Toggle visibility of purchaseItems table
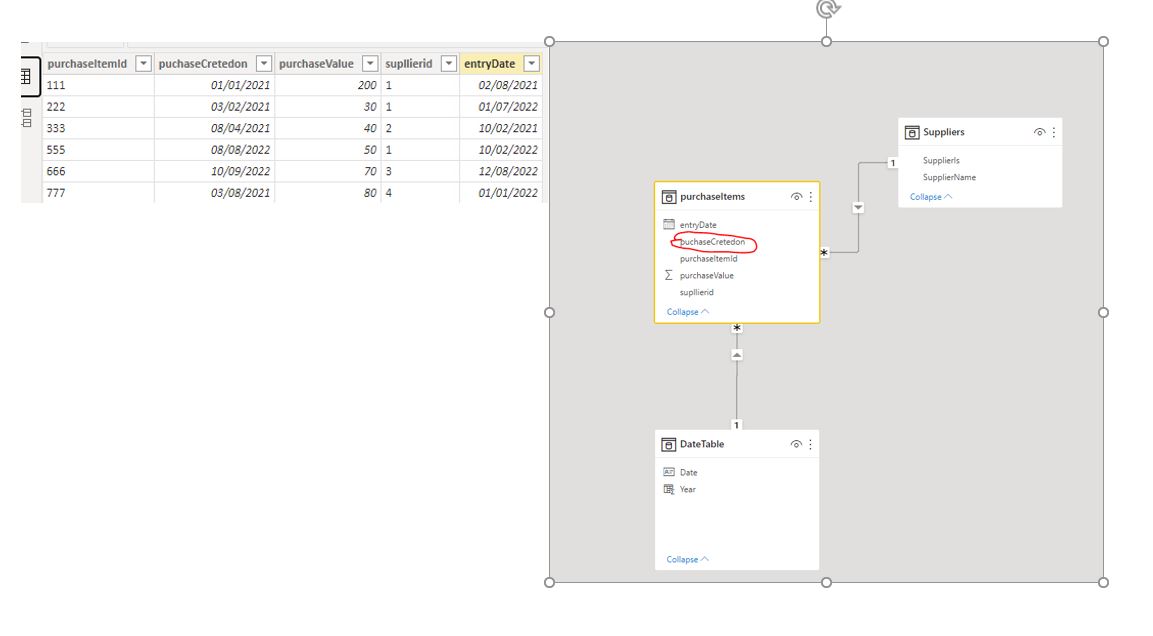Screen dimensions: 1153x636 (x=796, y=197)
